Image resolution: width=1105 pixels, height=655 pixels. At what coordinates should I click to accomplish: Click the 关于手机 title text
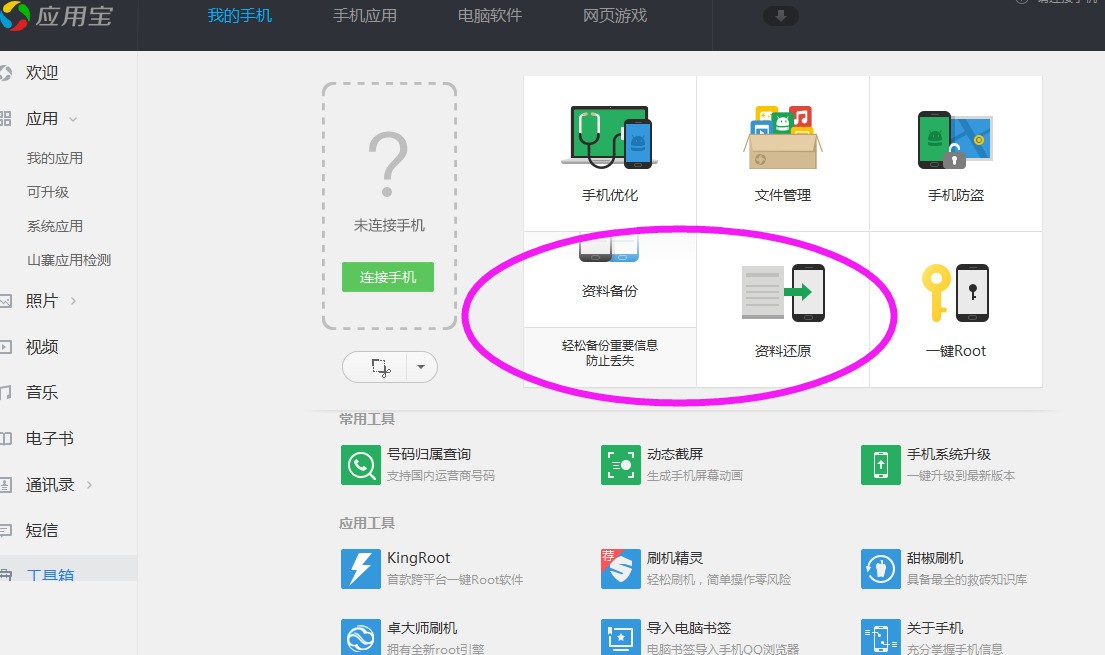[935, 628]
